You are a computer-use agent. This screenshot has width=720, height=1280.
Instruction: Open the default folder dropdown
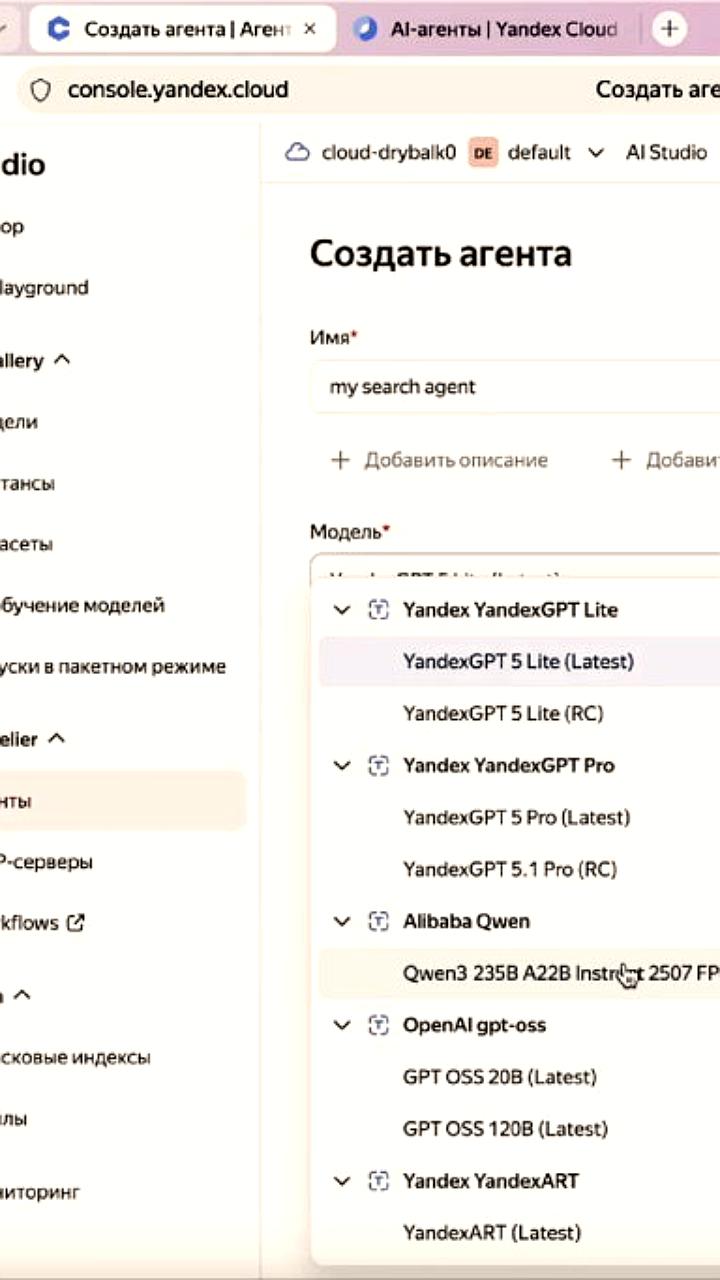point(598,152)
